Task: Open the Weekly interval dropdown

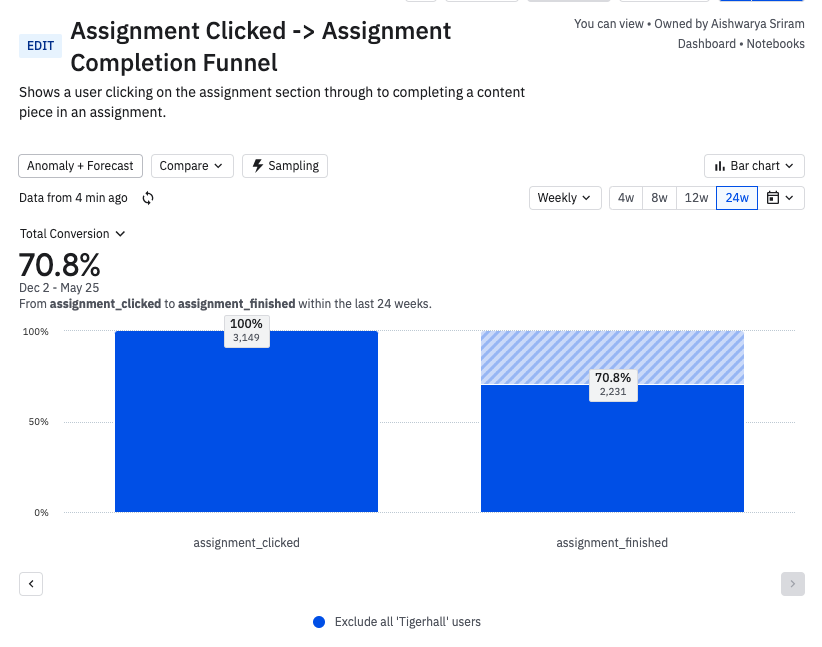Action: tap(565, 198)
